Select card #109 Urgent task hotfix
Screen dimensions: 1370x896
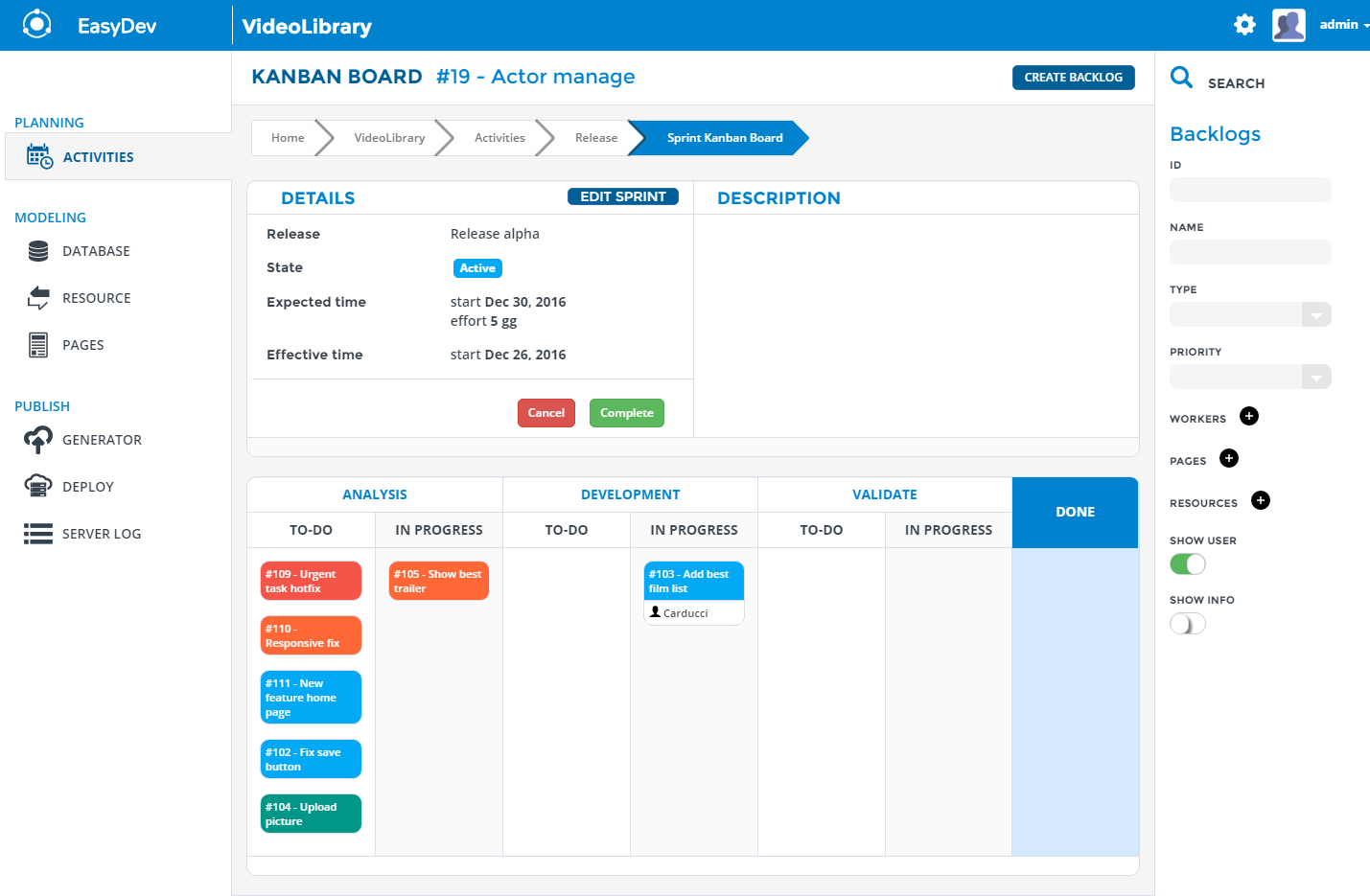pos(311,581)
